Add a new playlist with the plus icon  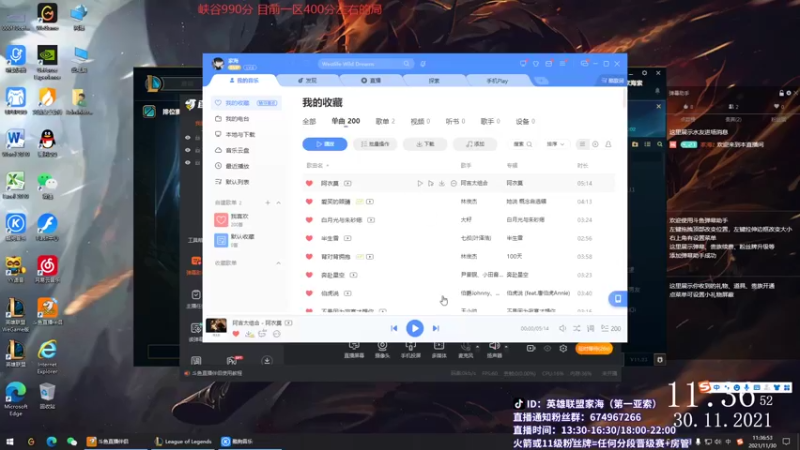pos(267,203)
